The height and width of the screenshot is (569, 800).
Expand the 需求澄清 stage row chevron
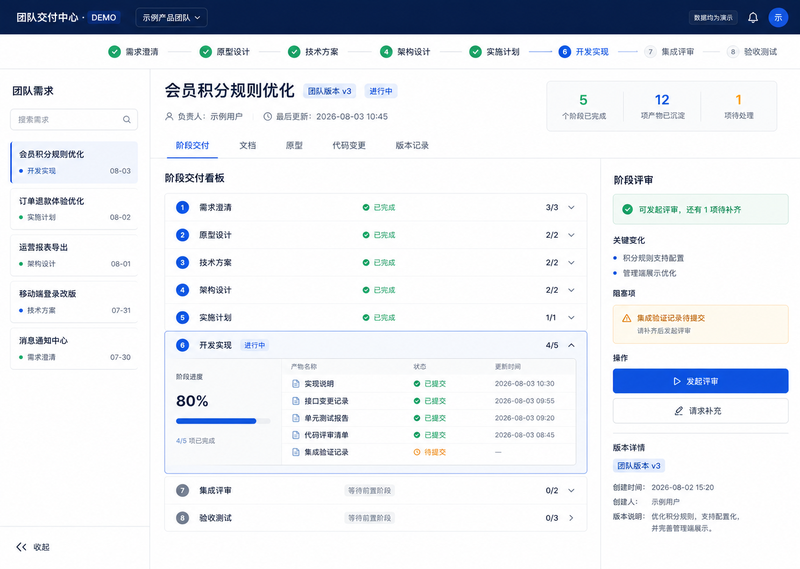(571, 207)
